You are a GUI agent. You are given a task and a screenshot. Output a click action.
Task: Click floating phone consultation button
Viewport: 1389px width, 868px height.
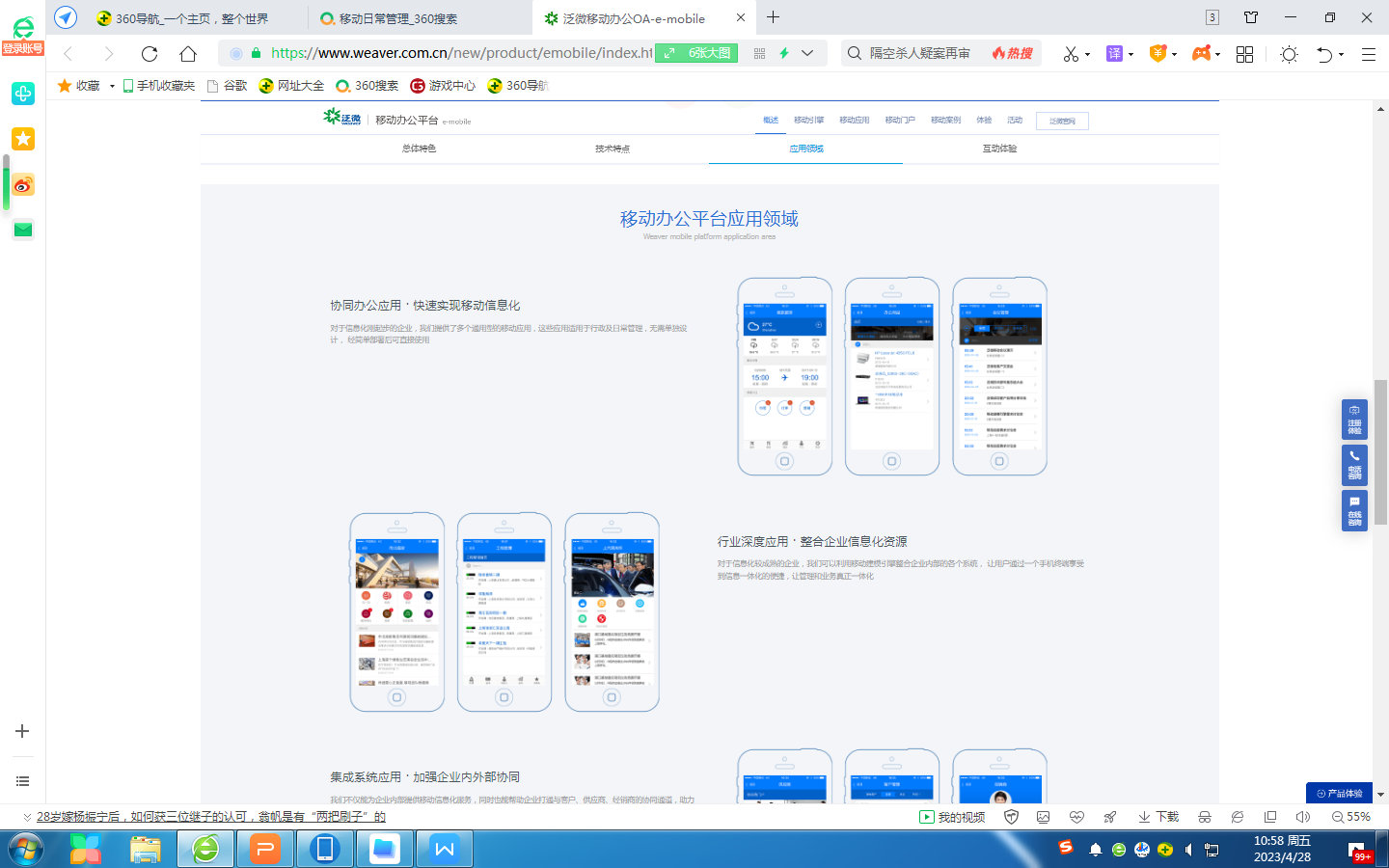pos(1354,464)
